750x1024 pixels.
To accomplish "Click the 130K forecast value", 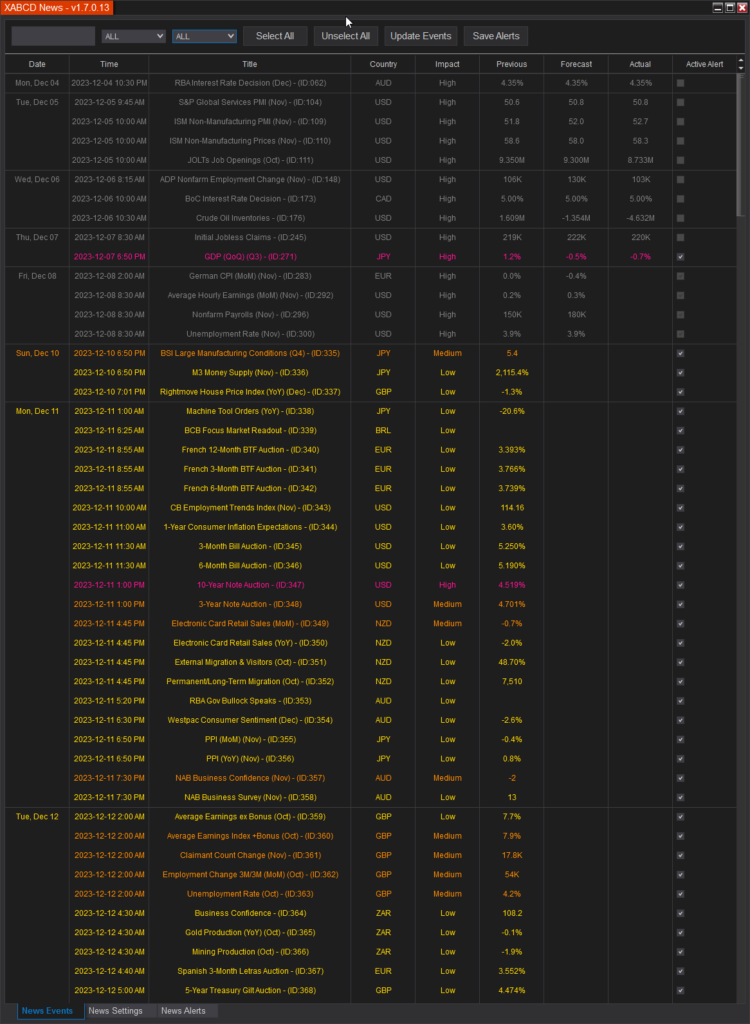I will 576,180.
